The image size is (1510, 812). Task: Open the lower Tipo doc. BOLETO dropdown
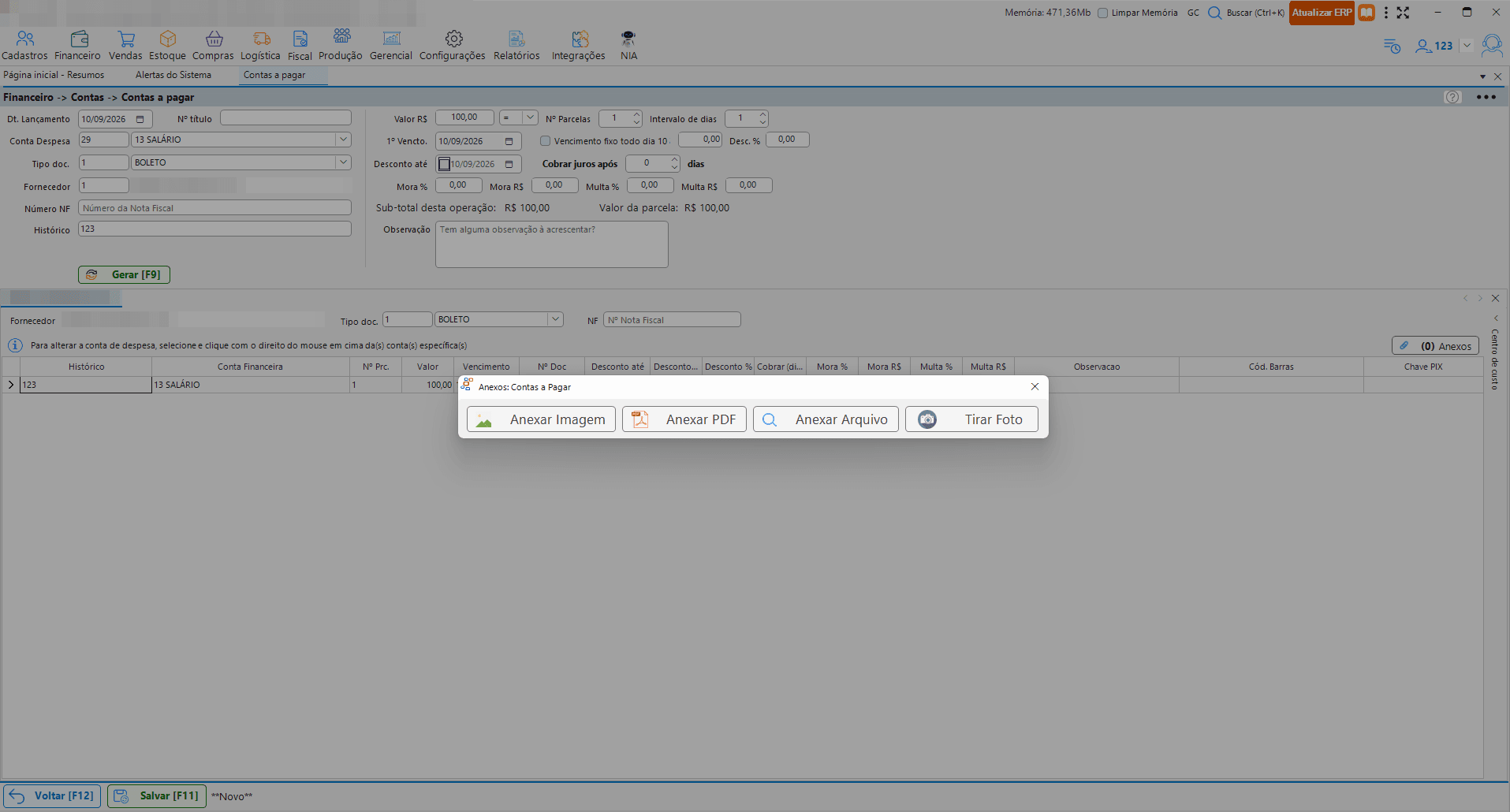555,319
